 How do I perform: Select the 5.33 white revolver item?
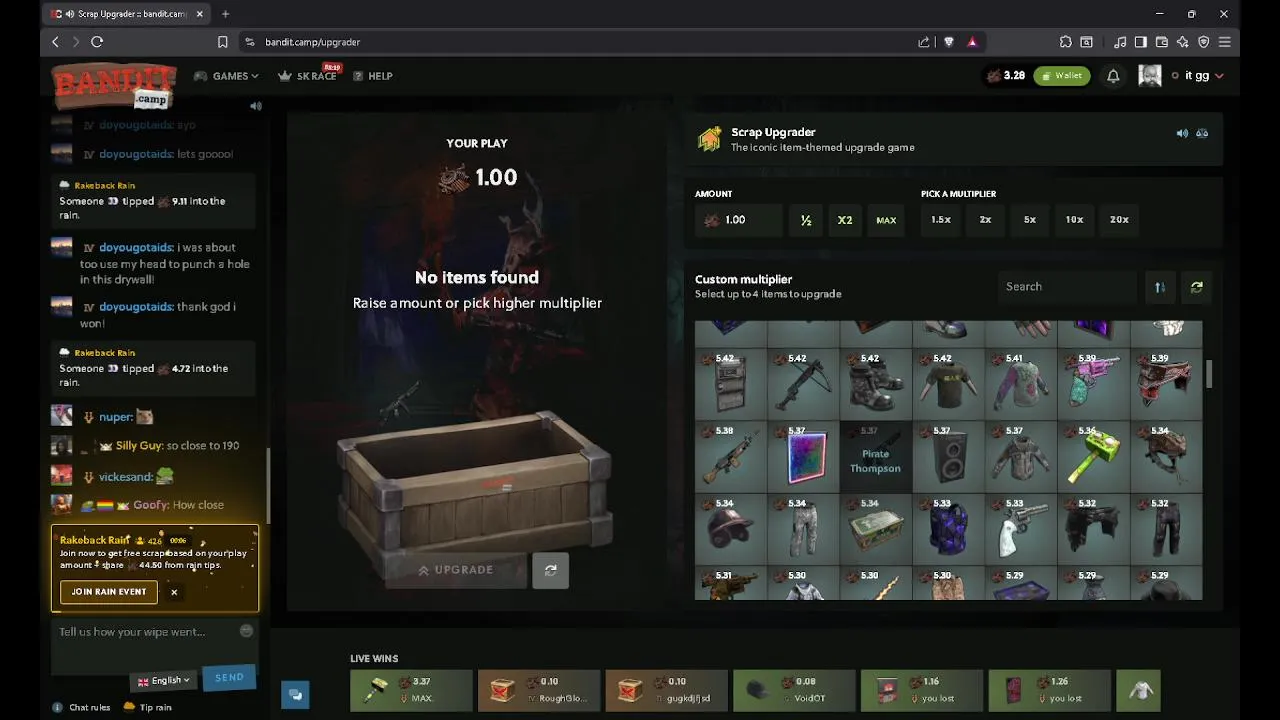click(x=1021, y=529)
